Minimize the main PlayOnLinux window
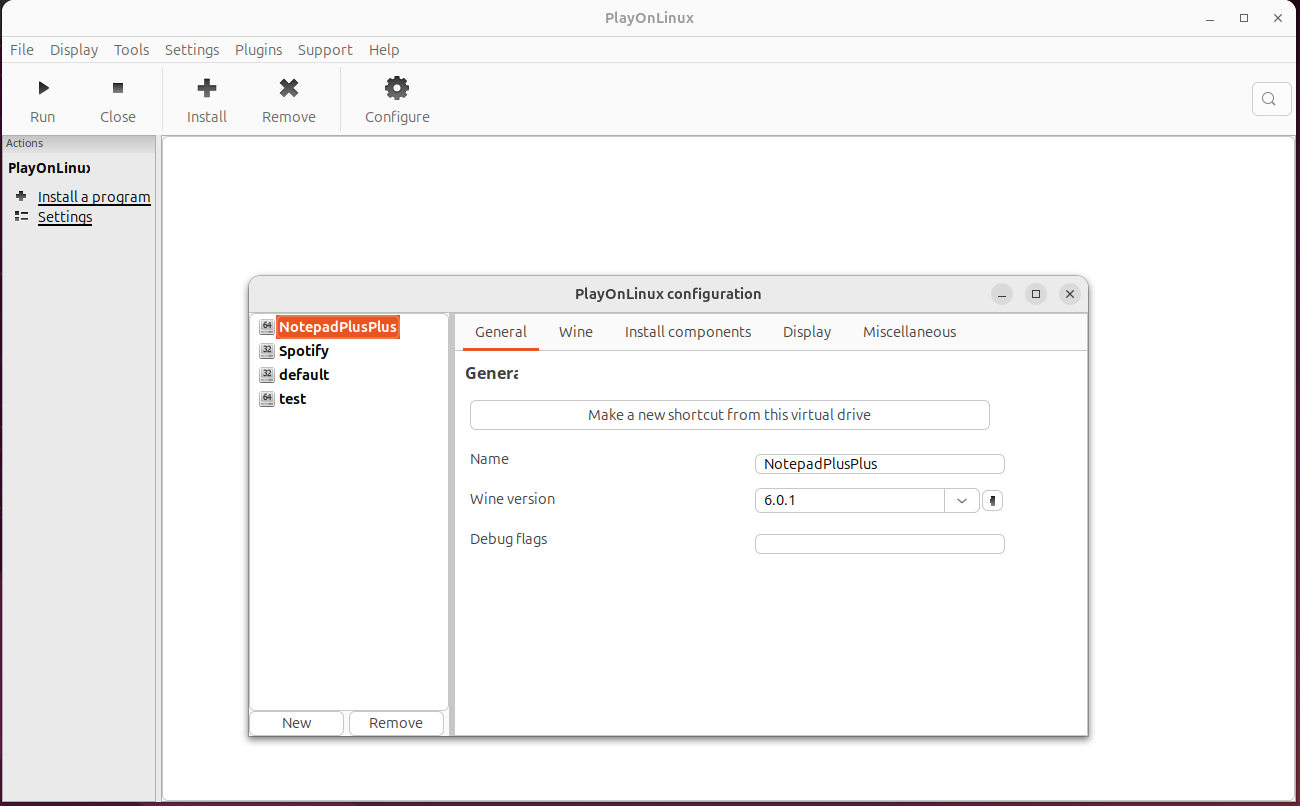This screenshot has width=1300, height=806. pyautogui.click(x=1211, y=18)
